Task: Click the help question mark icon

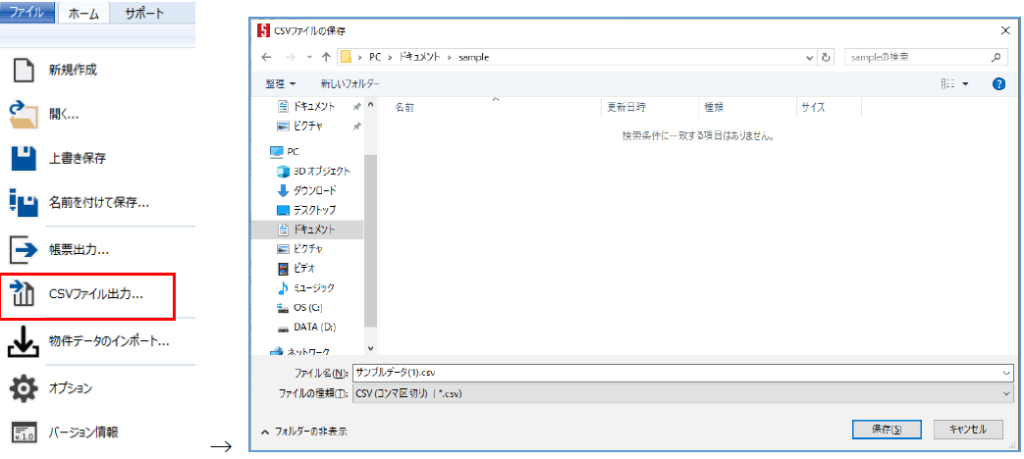Action: click(998, 84)
